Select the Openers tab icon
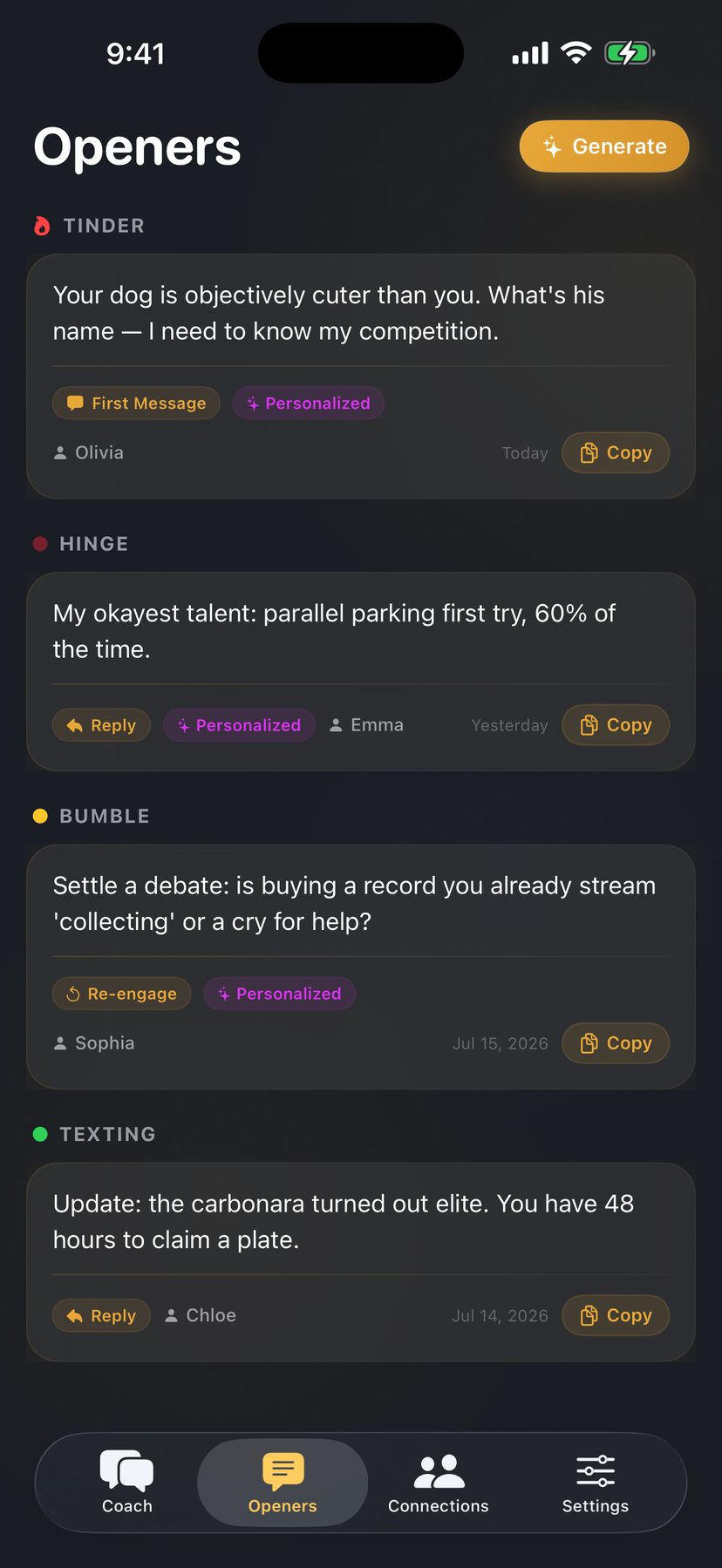722x1568 pixels. point(283,1470)
